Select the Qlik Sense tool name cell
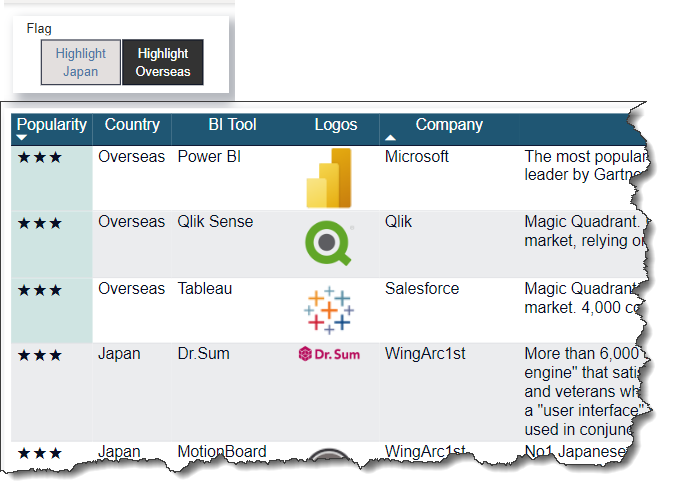 coord(215,222)
